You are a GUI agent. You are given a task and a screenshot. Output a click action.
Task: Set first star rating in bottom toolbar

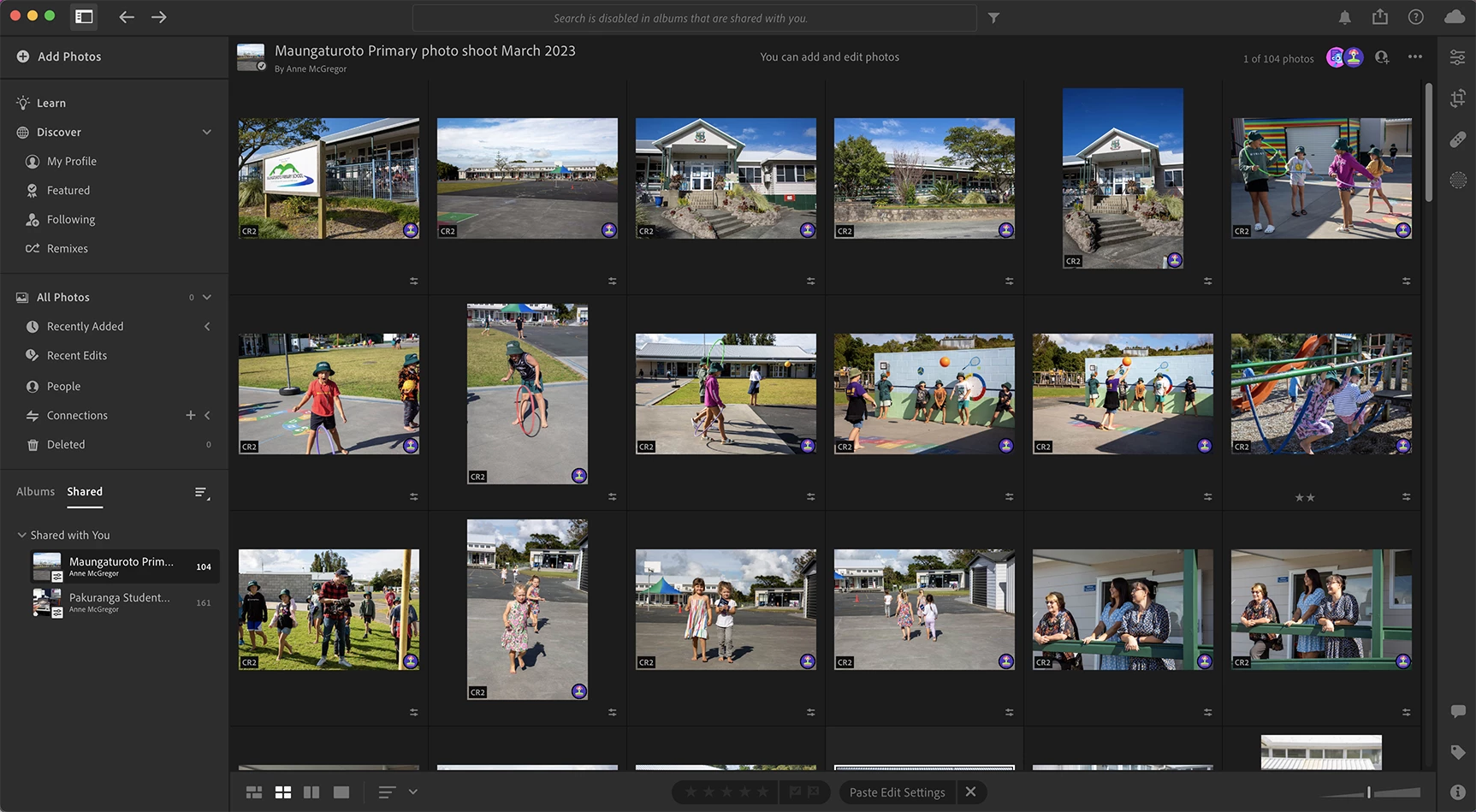coord(691,792)
